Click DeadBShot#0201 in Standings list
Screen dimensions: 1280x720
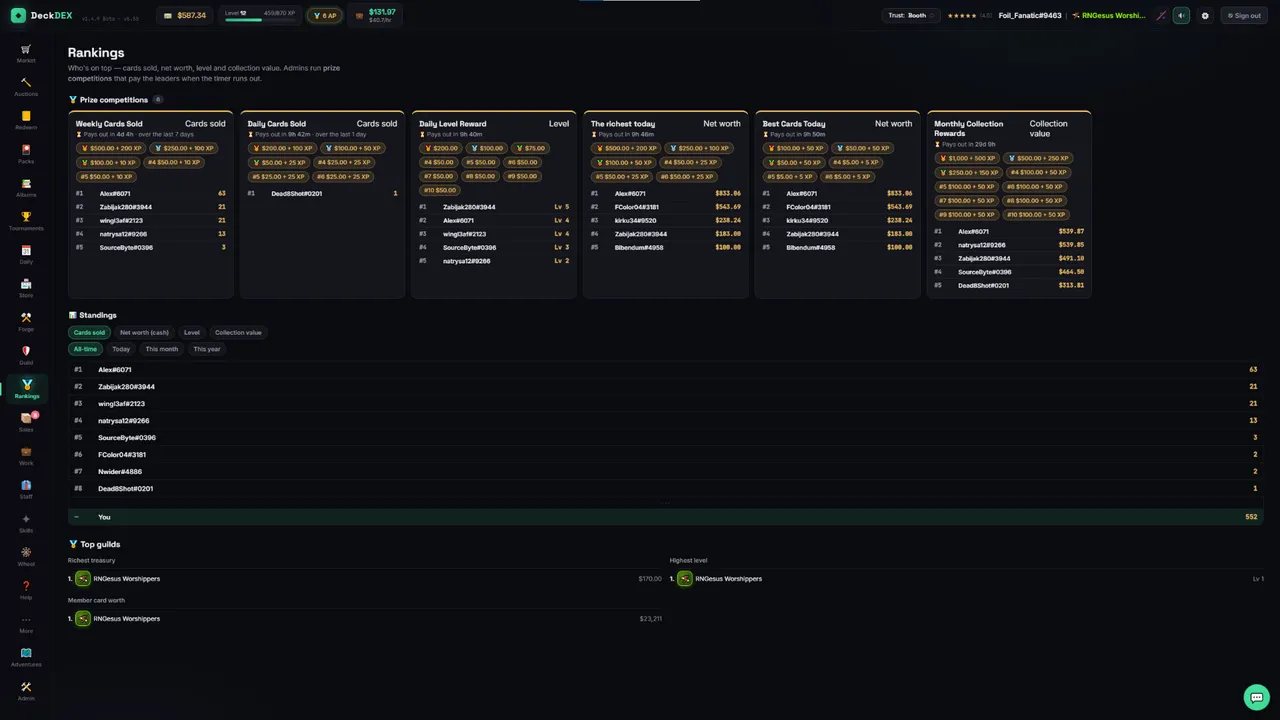(x=125, y=489)
